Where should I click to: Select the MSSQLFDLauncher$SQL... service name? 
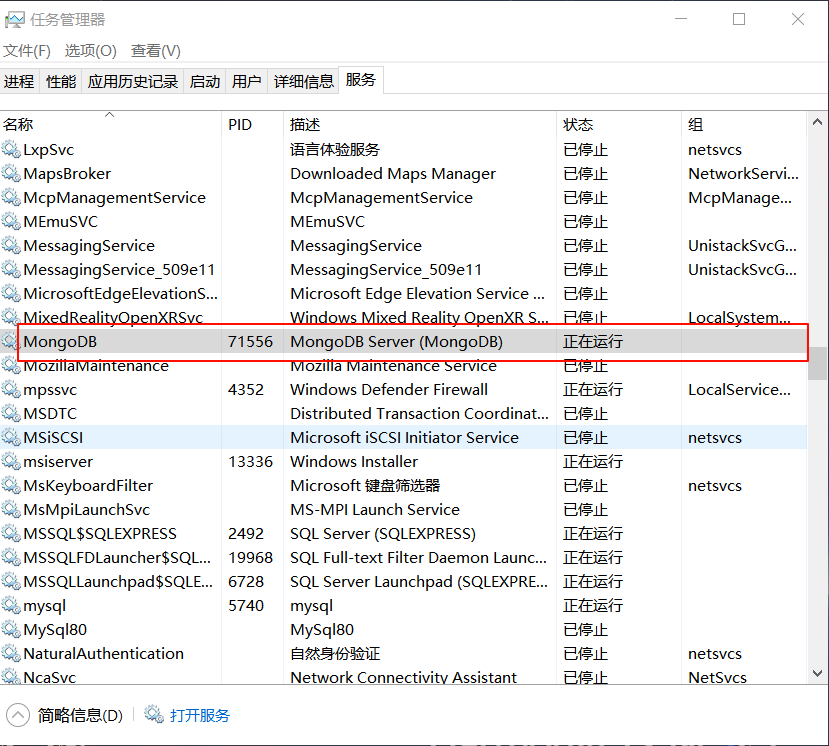(117, 557)
